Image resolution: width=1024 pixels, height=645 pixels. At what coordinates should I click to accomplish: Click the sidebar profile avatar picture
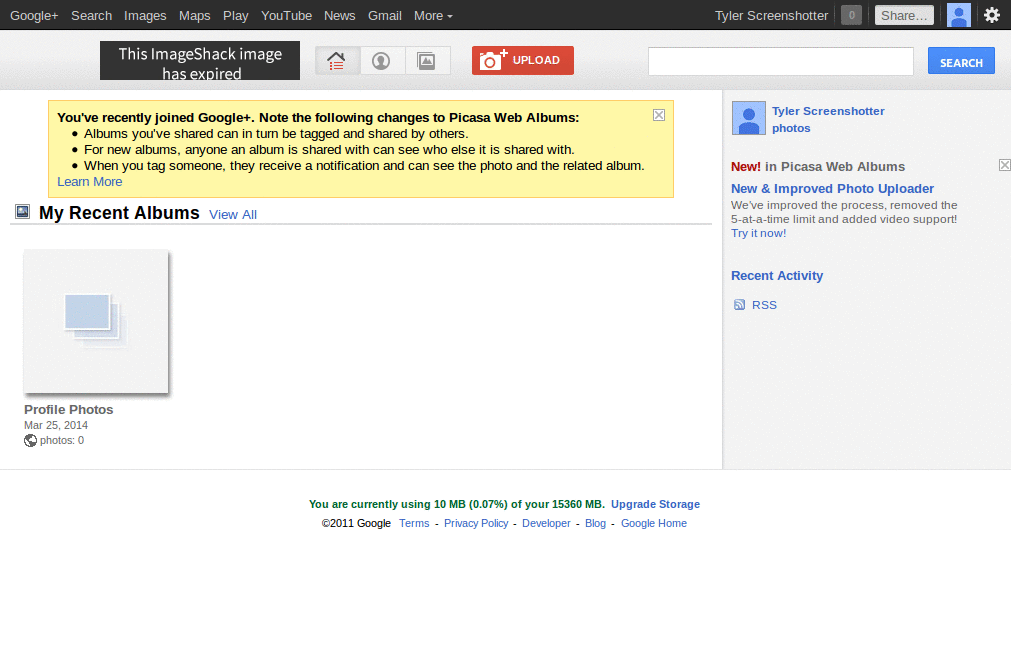(x=748, y=118)
